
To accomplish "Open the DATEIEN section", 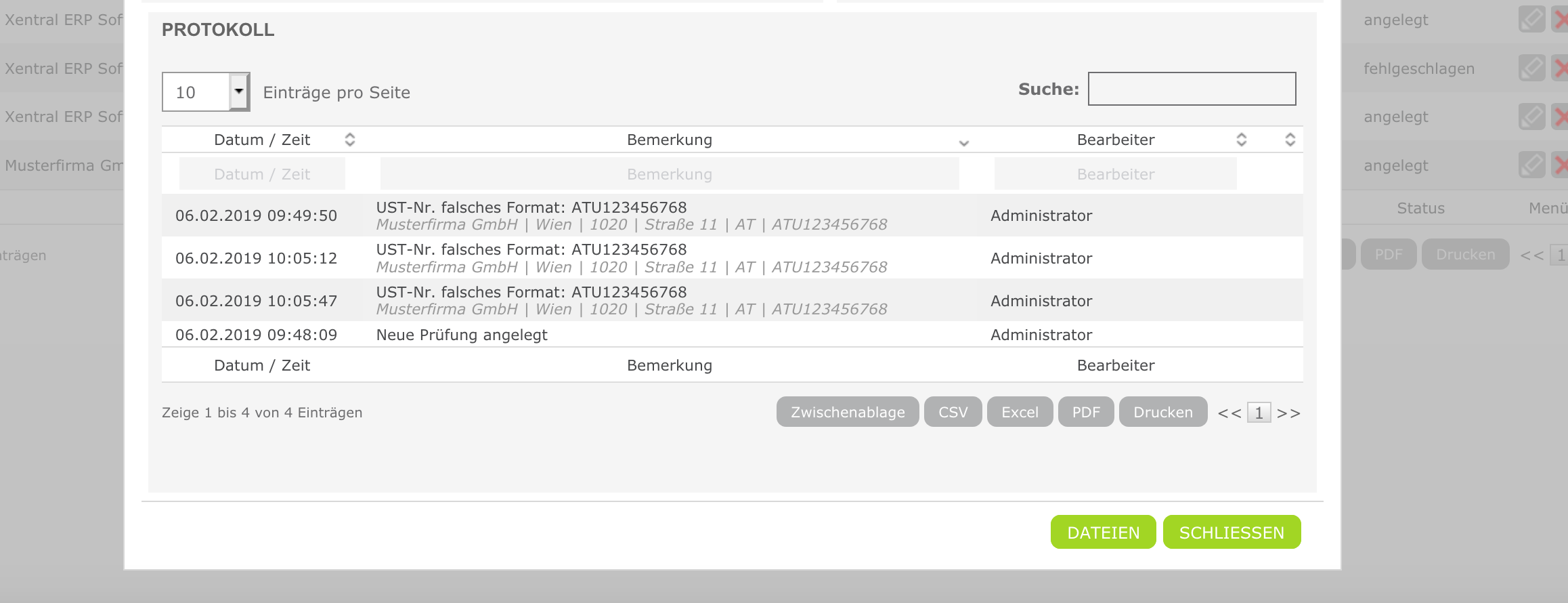I will pos(1103,533).
